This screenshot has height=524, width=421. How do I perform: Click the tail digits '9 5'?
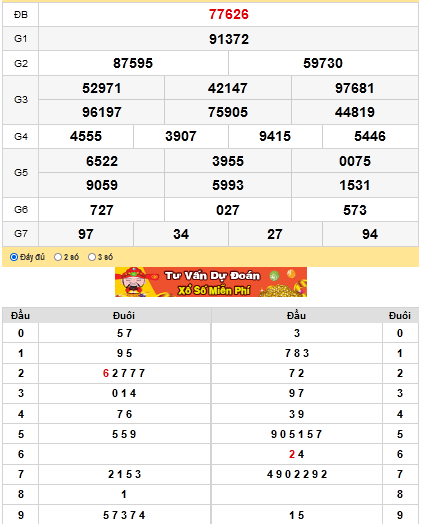click(124, 353)
